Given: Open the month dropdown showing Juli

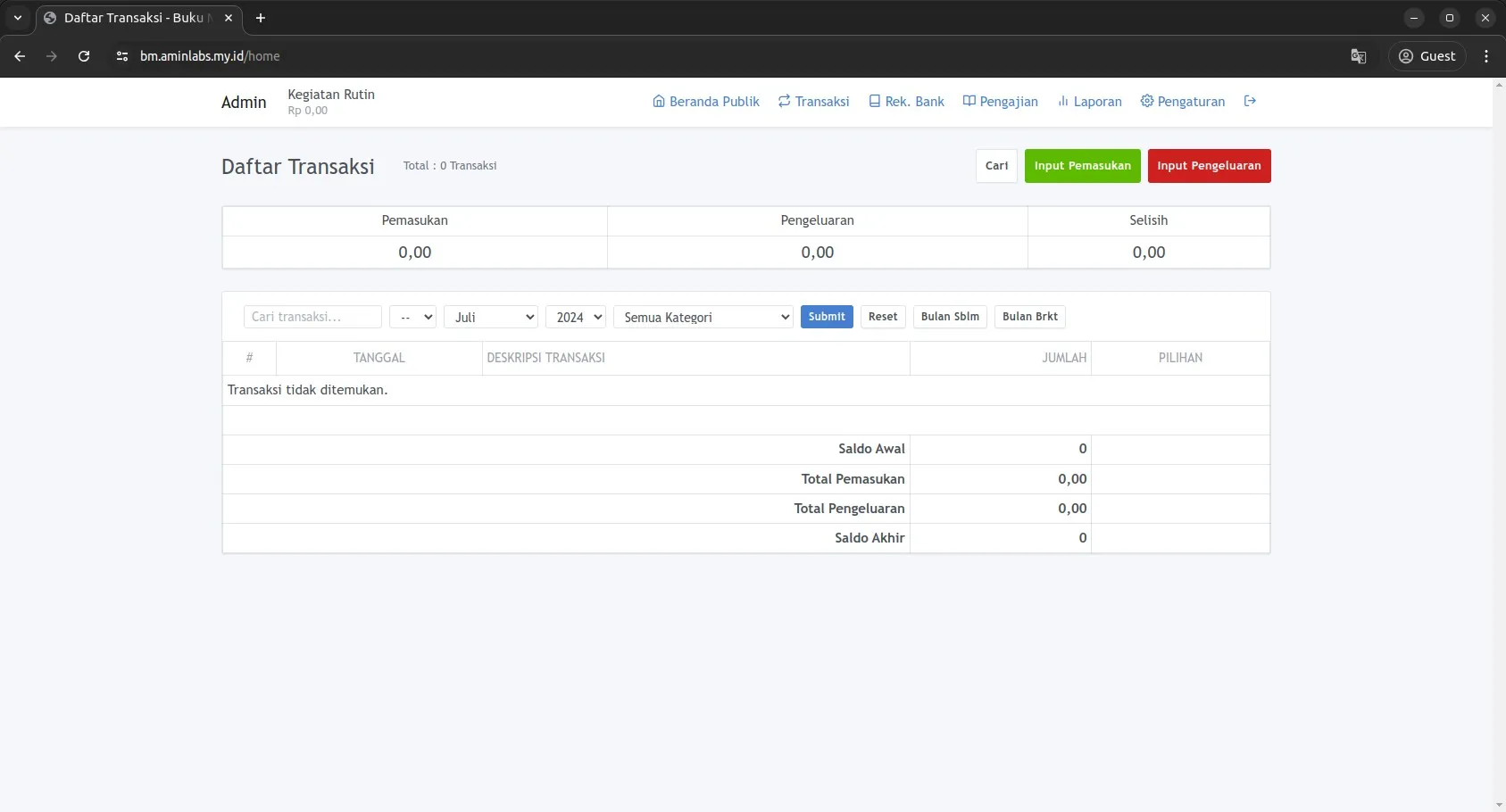Looking at the screenshot, I should pyautogui.click(x=491, y=317).
